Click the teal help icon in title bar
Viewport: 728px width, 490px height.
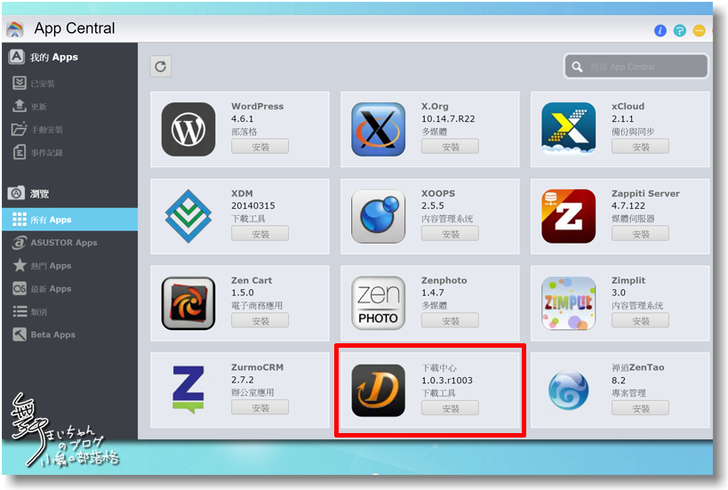(680, 31)
